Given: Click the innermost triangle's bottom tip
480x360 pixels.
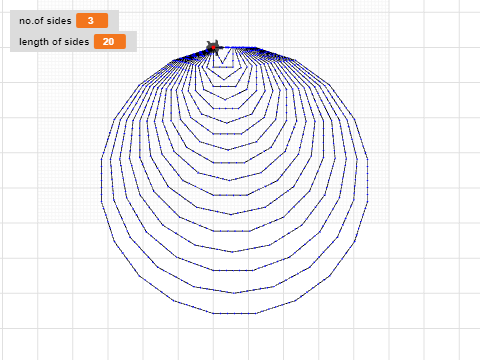Looking at the screenshot, I should (222, 63).
